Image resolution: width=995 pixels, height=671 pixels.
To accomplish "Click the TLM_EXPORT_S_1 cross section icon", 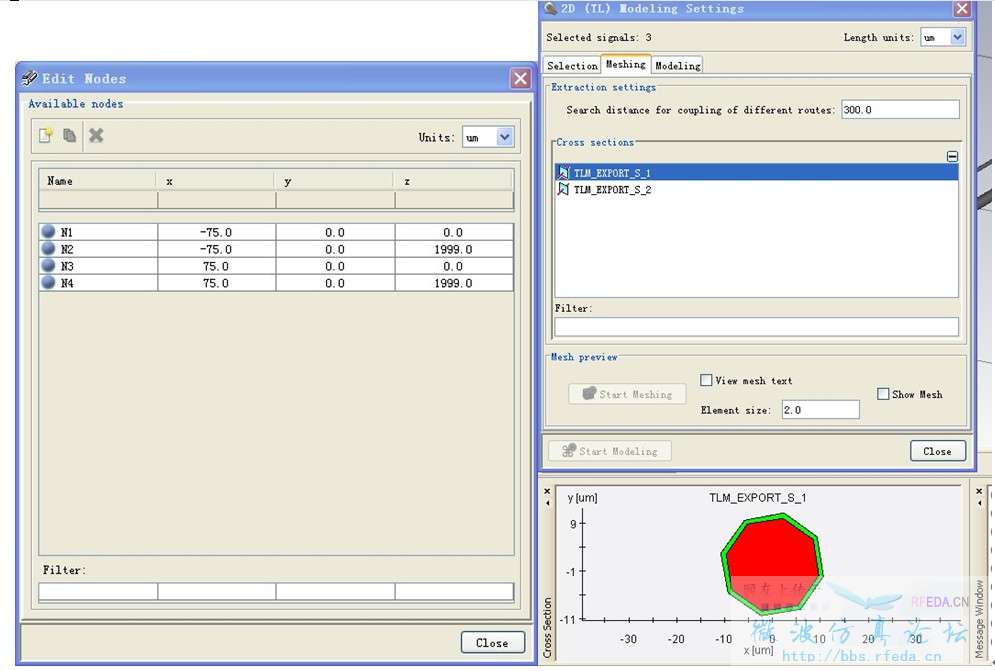I will pos(563,173).
